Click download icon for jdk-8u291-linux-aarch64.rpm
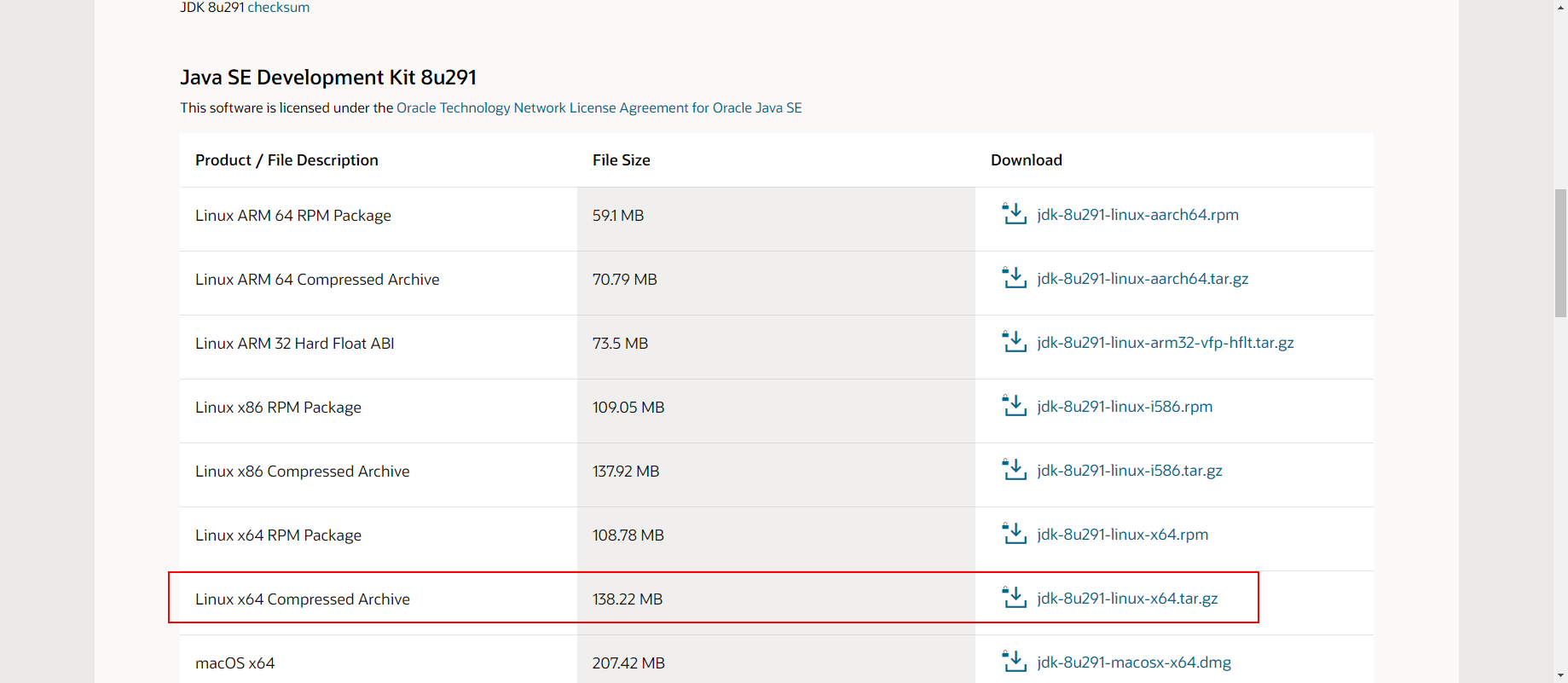The height and width of the screenshot is (683, 1568). 1014,214
